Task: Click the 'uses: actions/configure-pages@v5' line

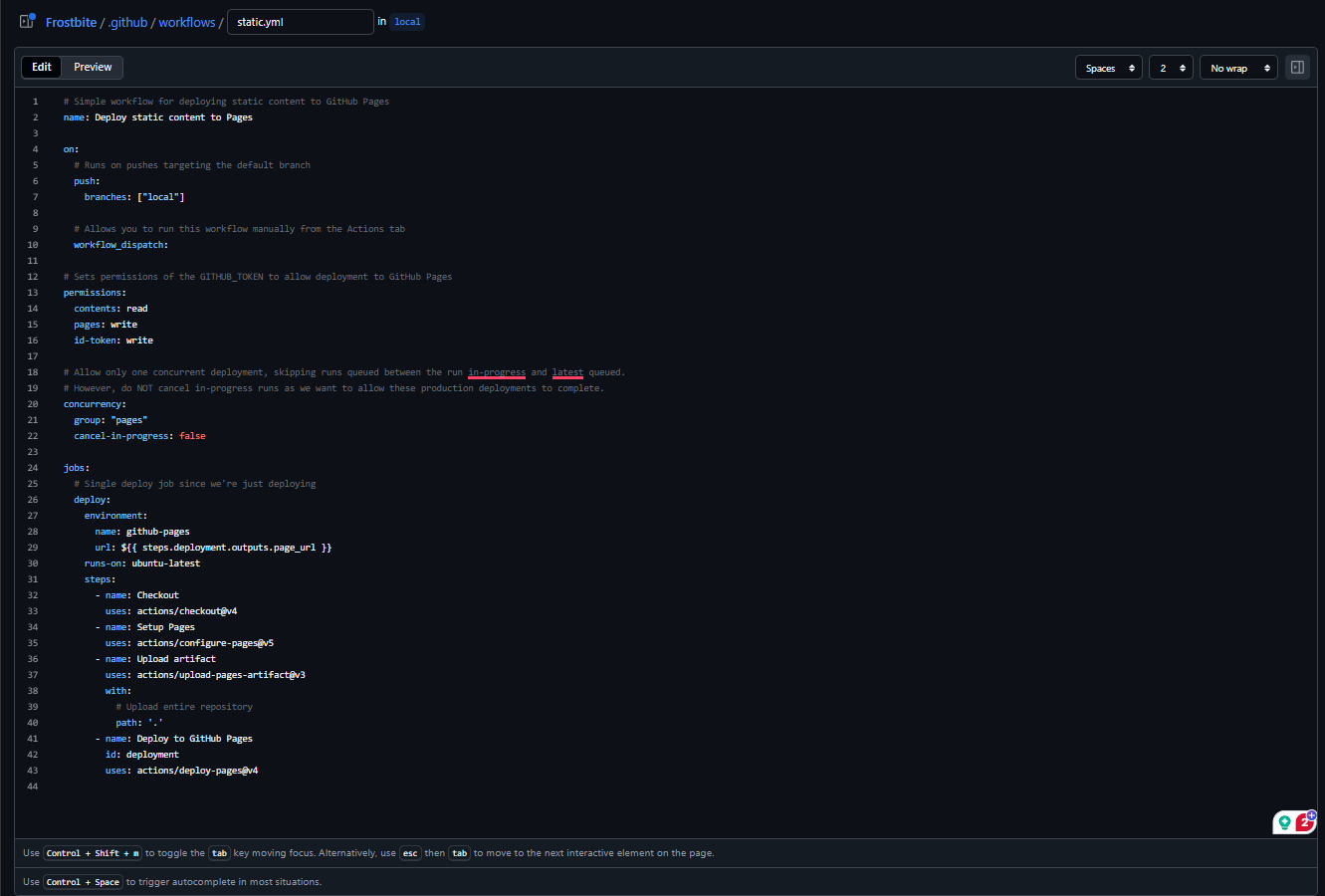Action: tap(189, 643)
